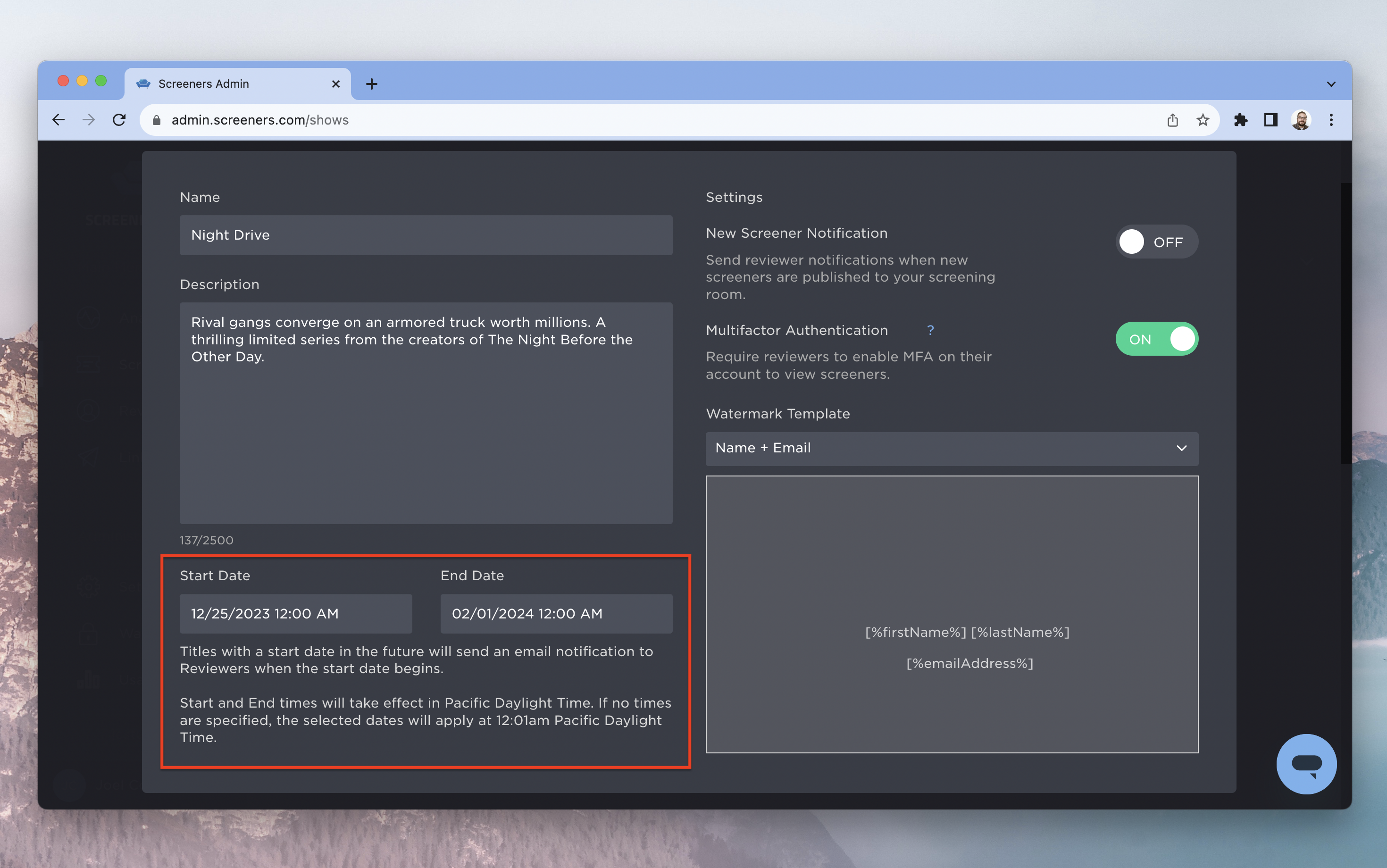The width and height of the screenshot is (1387, 868).
Task: Click the "[%emailAddress%]" placeholder text
Action: [969, 663]
